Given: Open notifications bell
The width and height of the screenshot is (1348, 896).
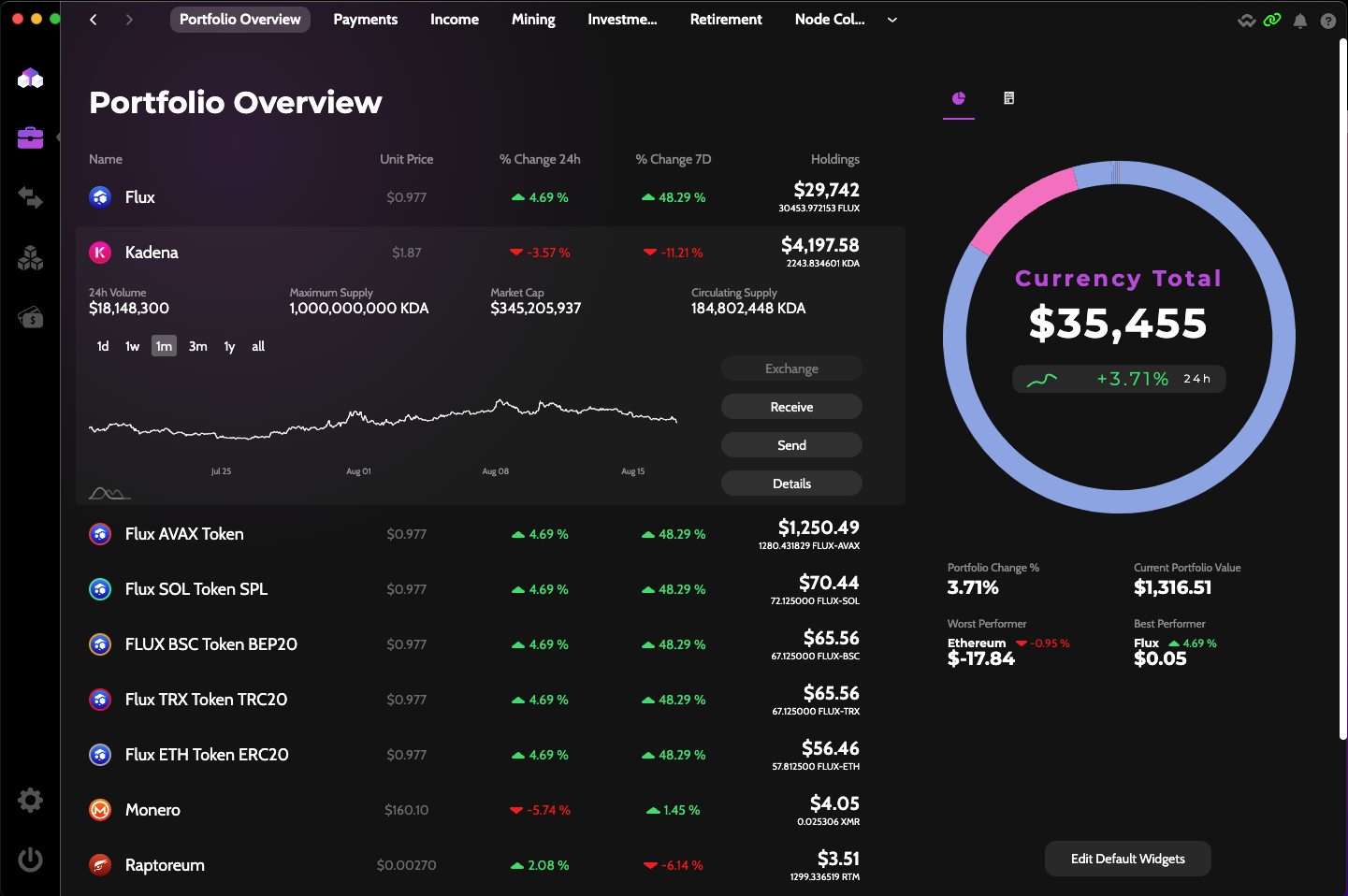Looking at the screenshot, I should coord(1300,21).
